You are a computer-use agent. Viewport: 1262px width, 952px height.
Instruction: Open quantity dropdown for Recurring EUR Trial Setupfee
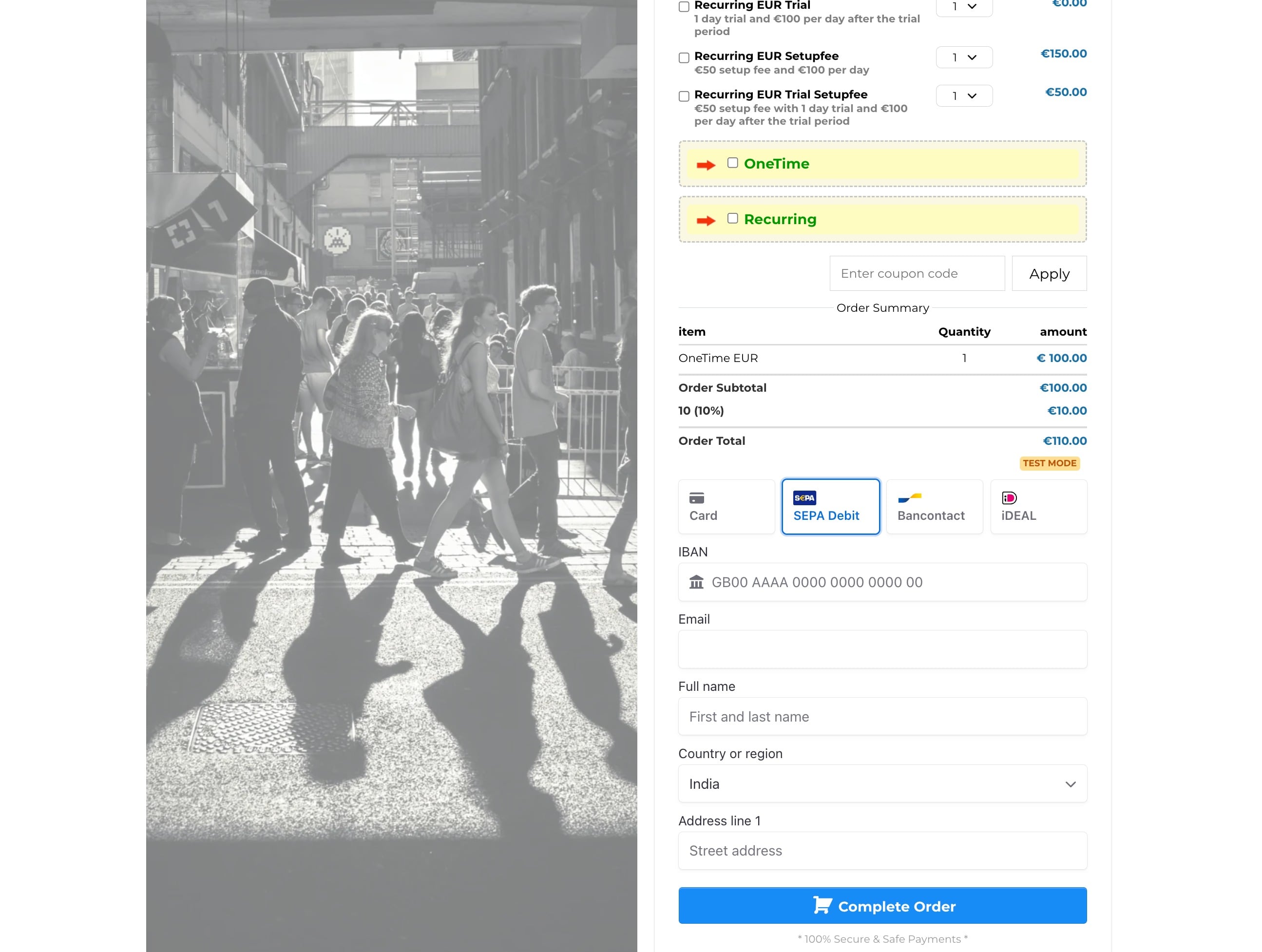point(964,96)
